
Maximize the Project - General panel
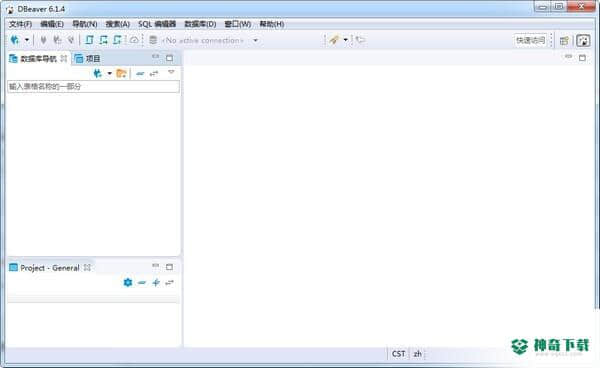[x=170, y=267]
